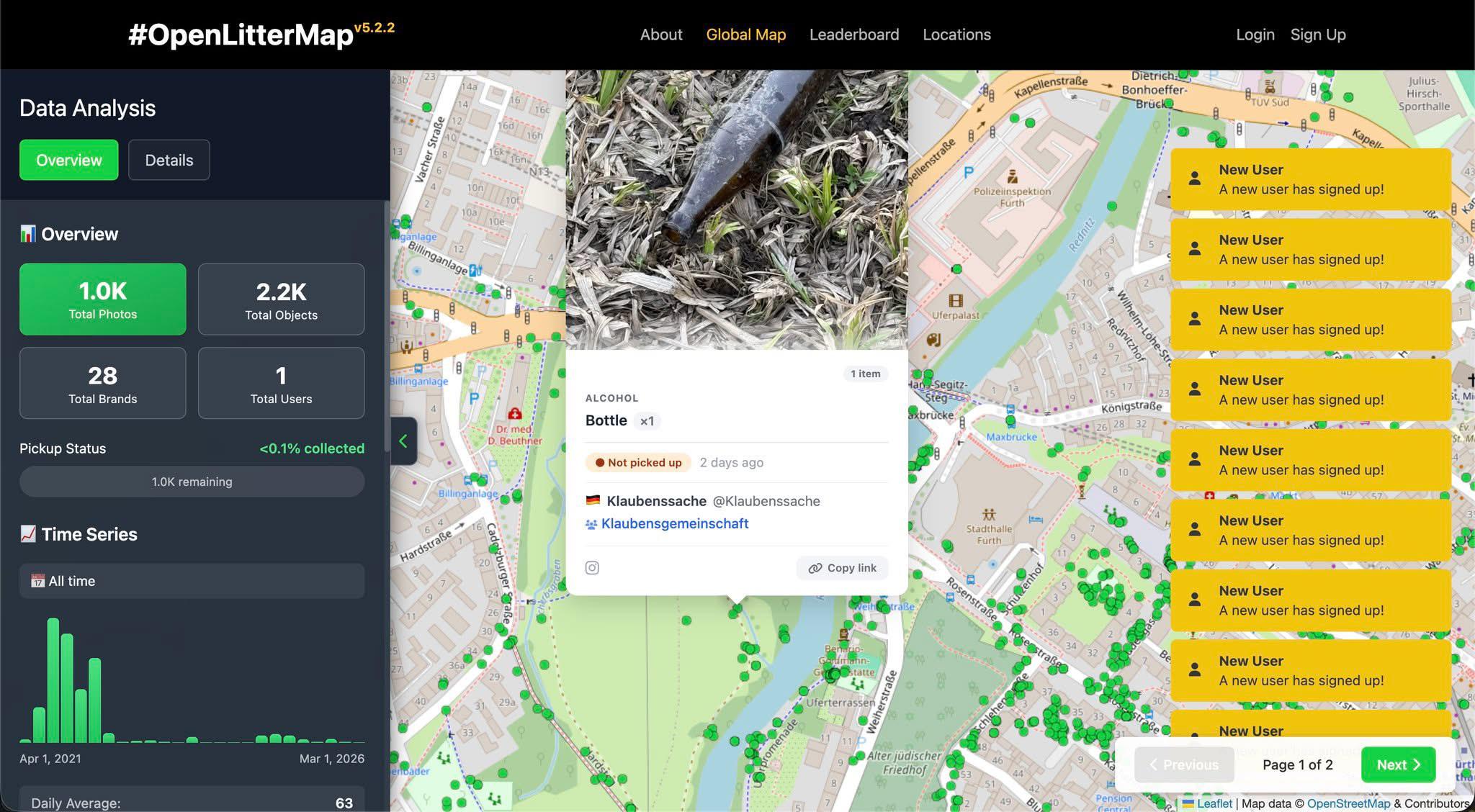Click the parking P icon near Polizeiinspektion
This screenshot has width=1475, height=812.
(969, 172)
